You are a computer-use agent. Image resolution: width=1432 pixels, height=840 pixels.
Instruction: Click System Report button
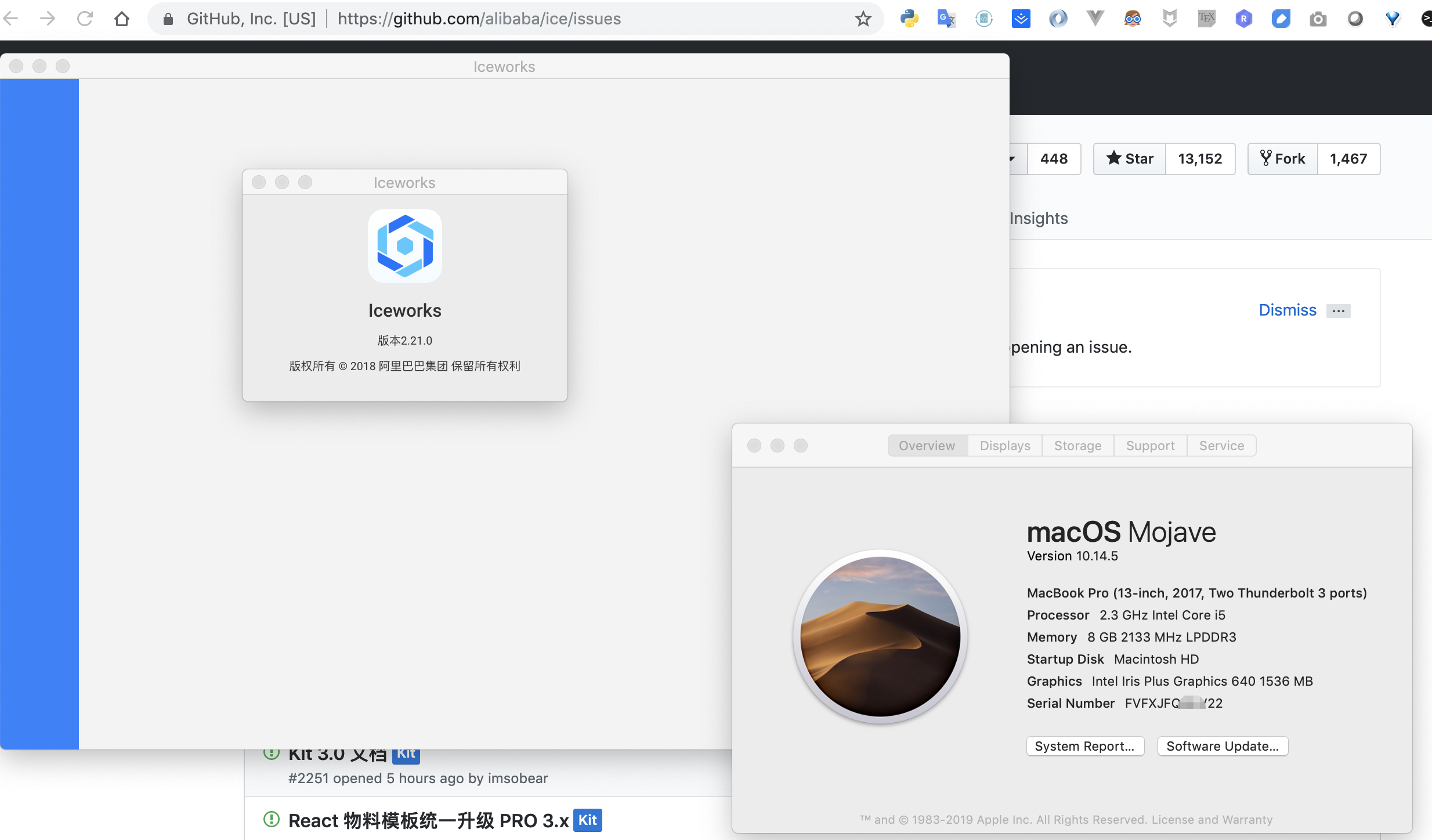(1085, 746)
